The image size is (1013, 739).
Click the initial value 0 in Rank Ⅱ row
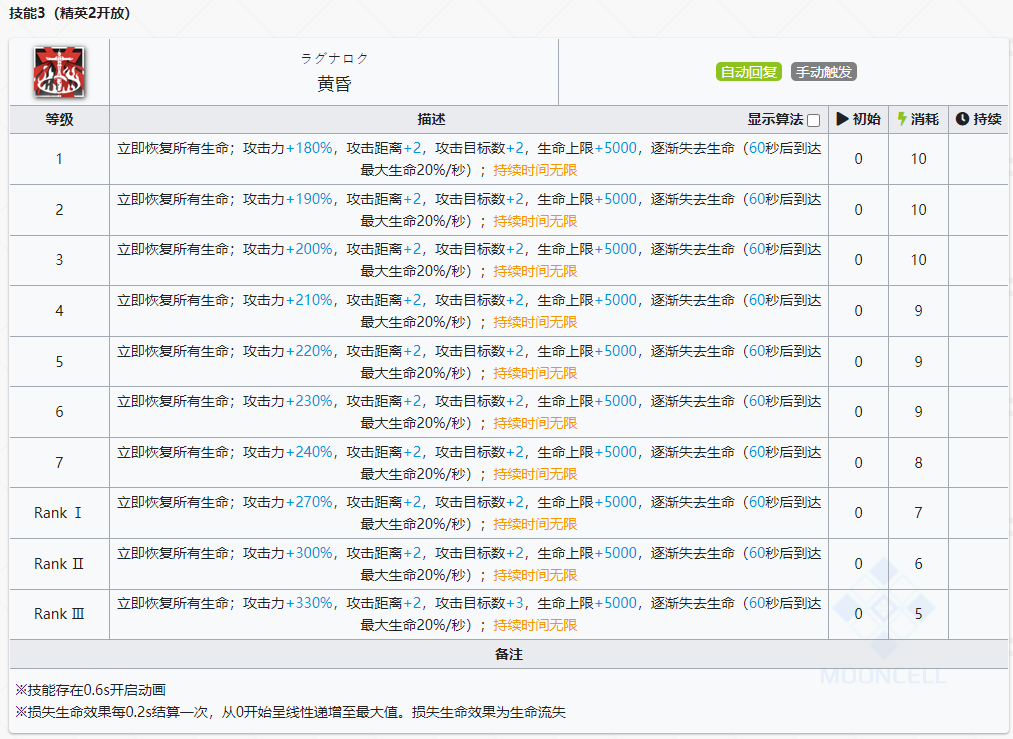pos(858,564)
